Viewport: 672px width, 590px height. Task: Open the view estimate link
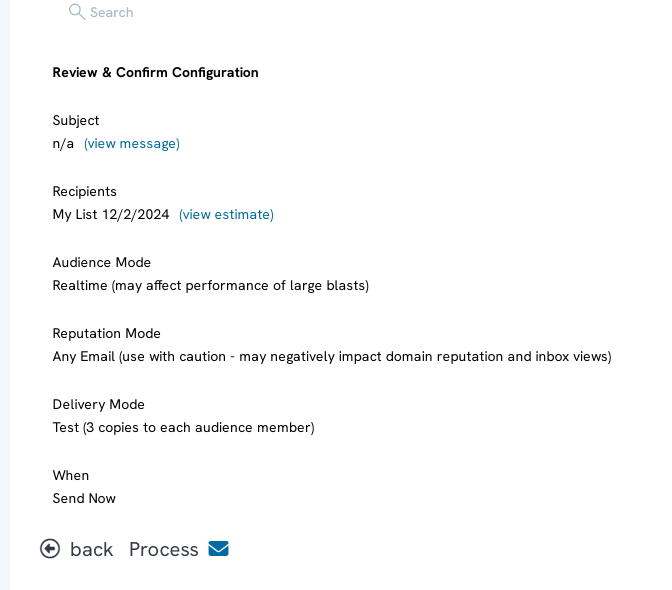[x=226, y=215]
